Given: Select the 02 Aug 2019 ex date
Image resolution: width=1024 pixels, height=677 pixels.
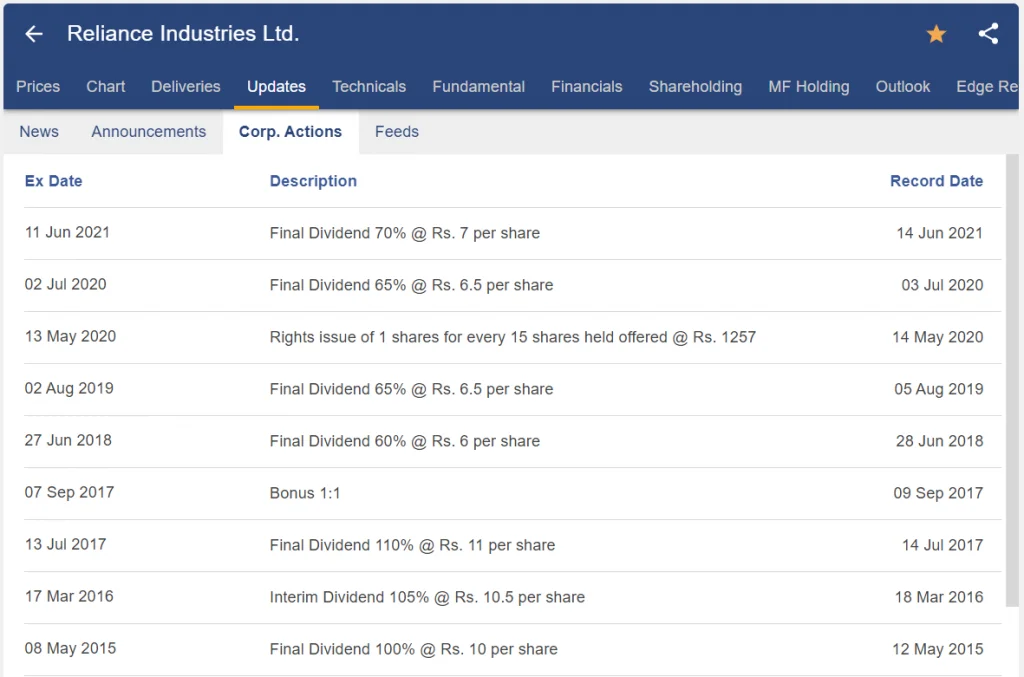Looking at the screenshot, I should [x=69, y=388].
